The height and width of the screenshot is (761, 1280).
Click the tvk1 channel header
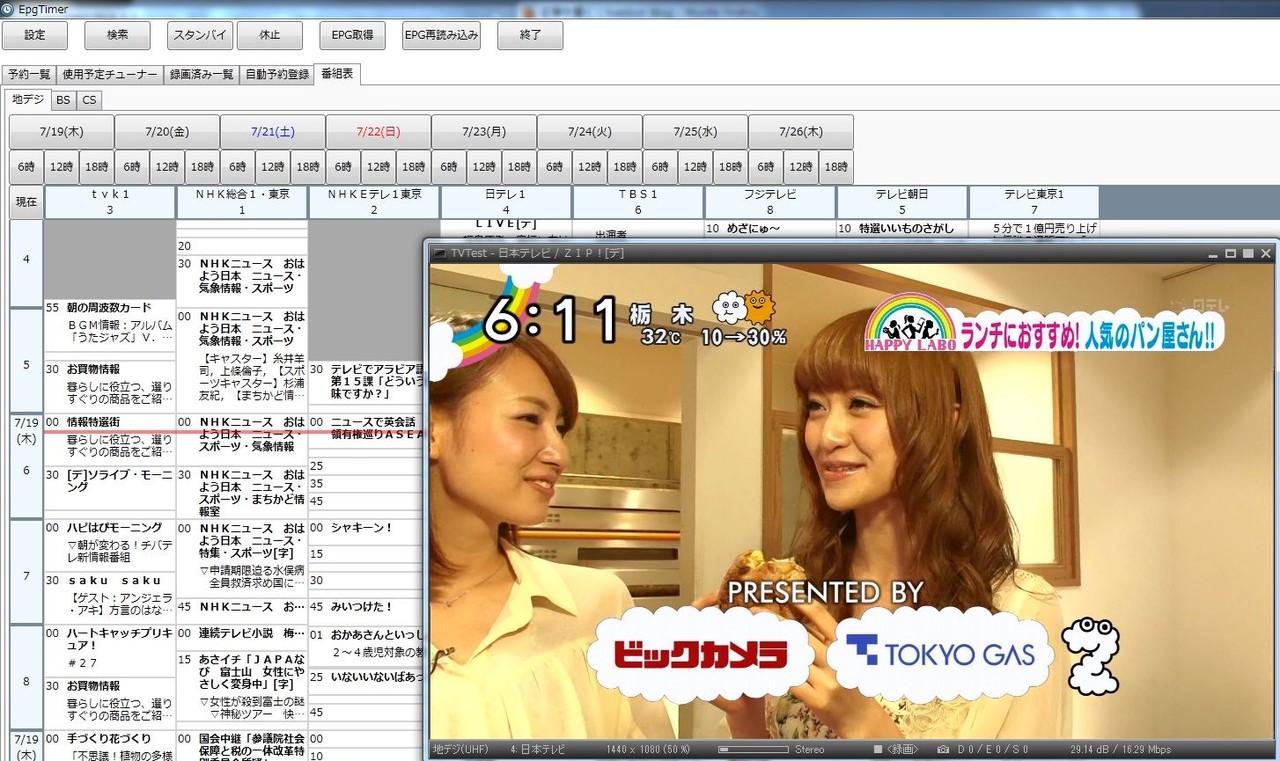point(110,202)
